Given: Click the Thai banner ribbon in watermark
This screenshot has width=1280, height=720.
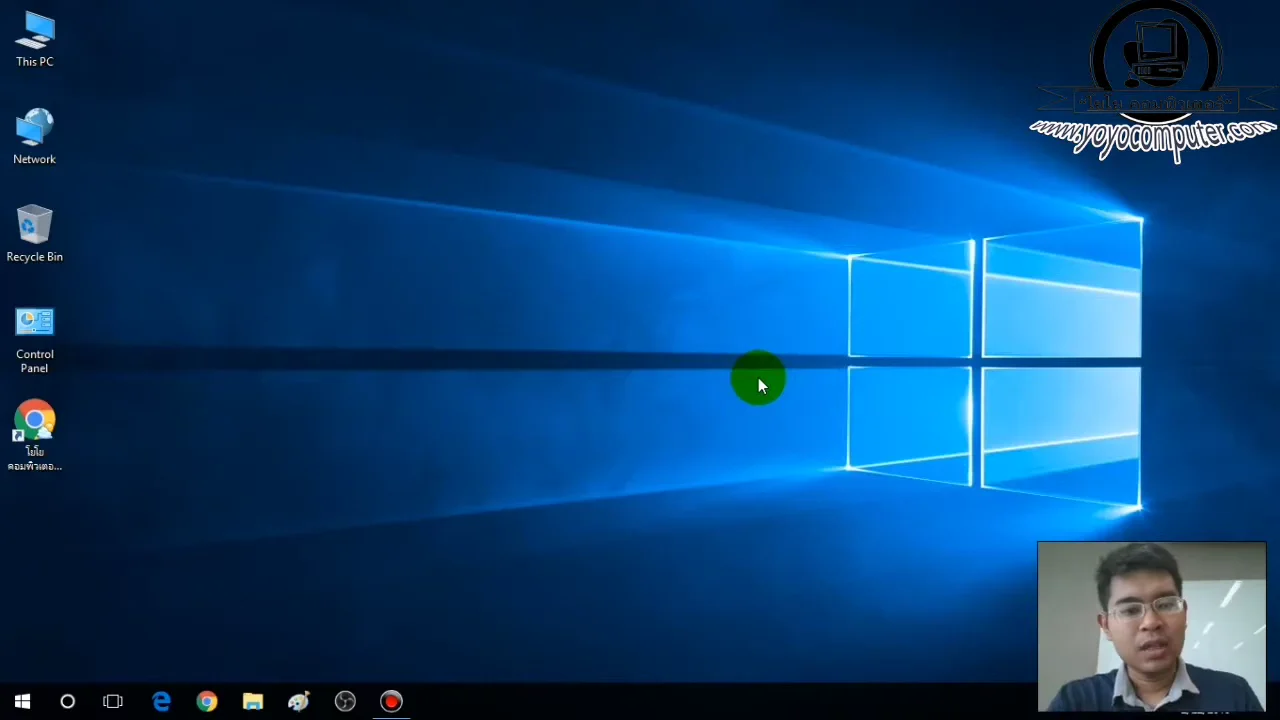Looking at the screenshot, I should coord(1155,103).
